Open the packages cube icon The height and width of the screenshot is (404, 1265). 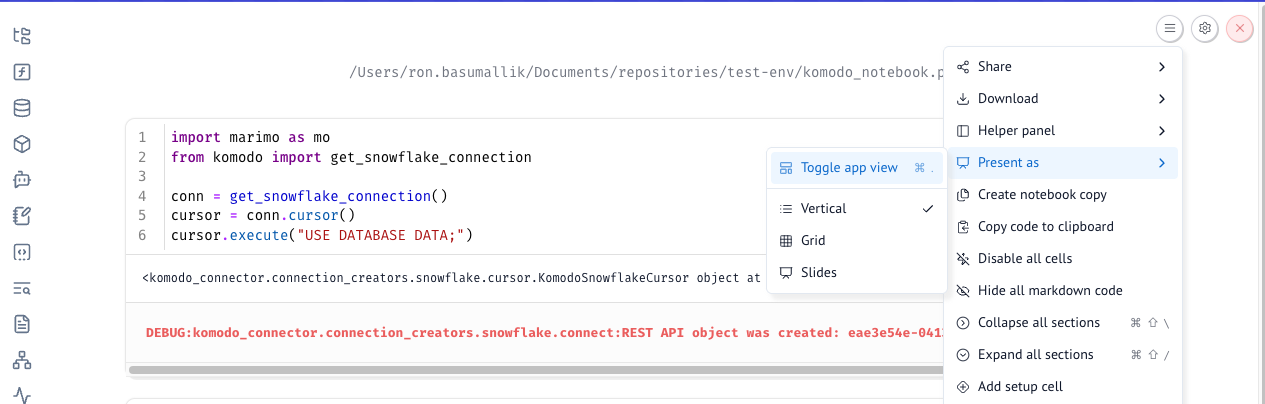click(x=22, y=144)
